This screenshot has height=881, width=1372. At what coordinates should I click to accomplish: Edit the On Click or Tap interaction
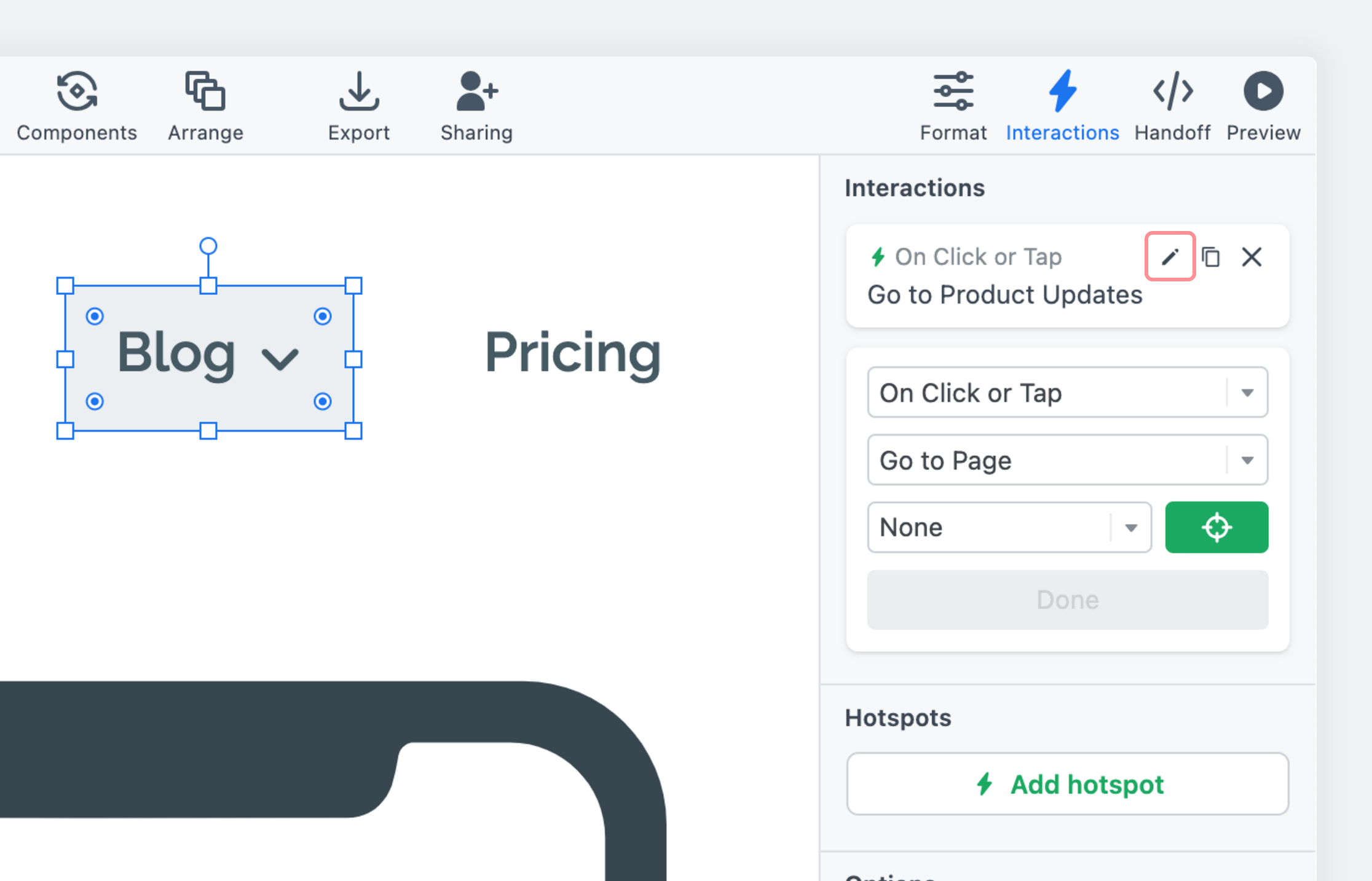point(1170,257)
